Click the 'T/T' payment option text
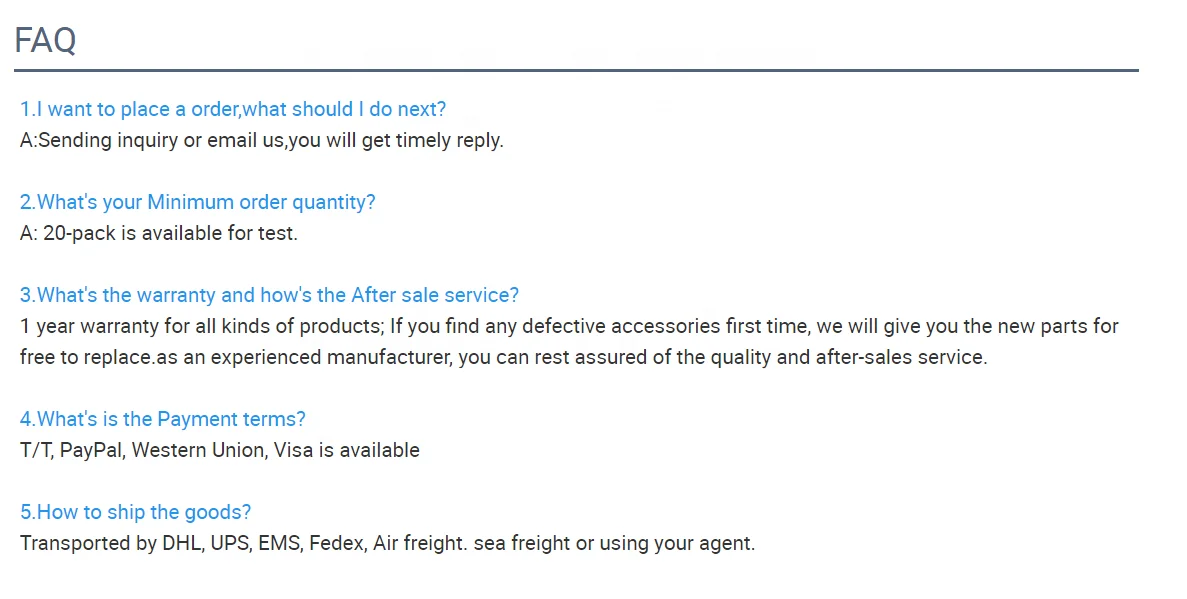The height and width of the screenshot is (599, 1187). click(x=36, y=450)
